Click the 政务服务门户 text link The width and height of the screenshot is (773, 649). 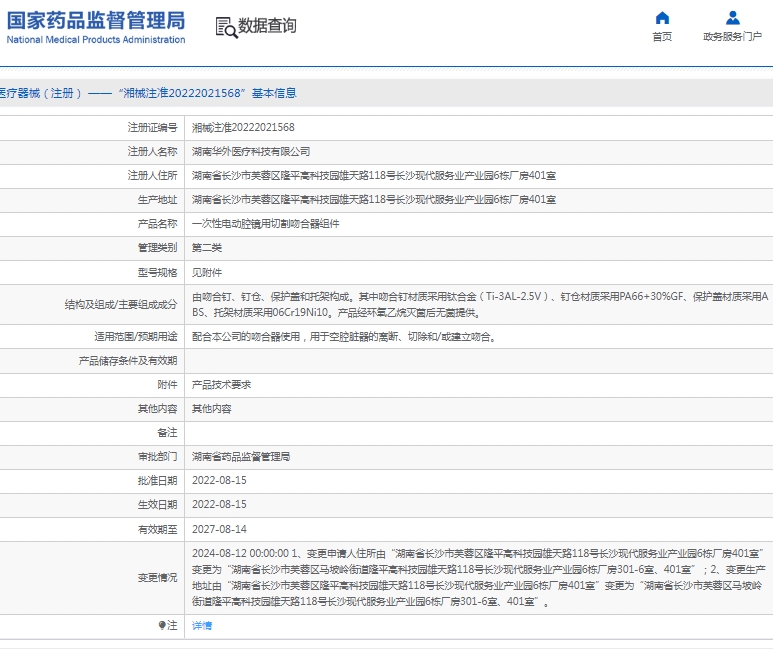coord(733,37)
